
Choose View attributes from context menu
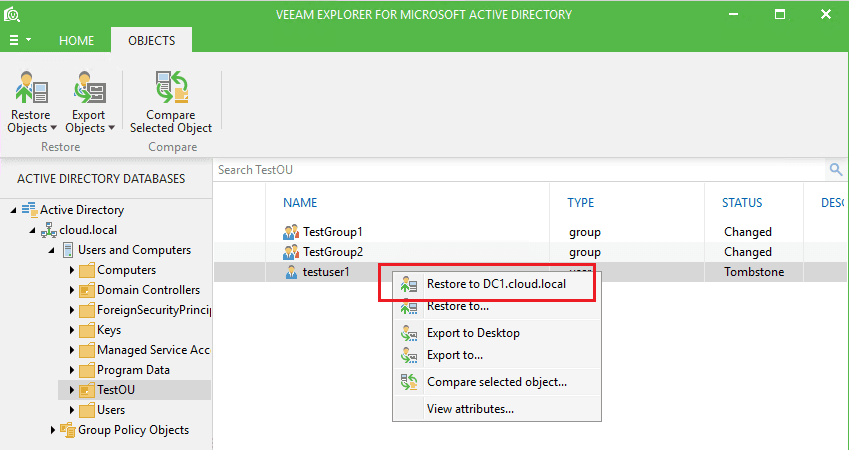click(470, 408)
